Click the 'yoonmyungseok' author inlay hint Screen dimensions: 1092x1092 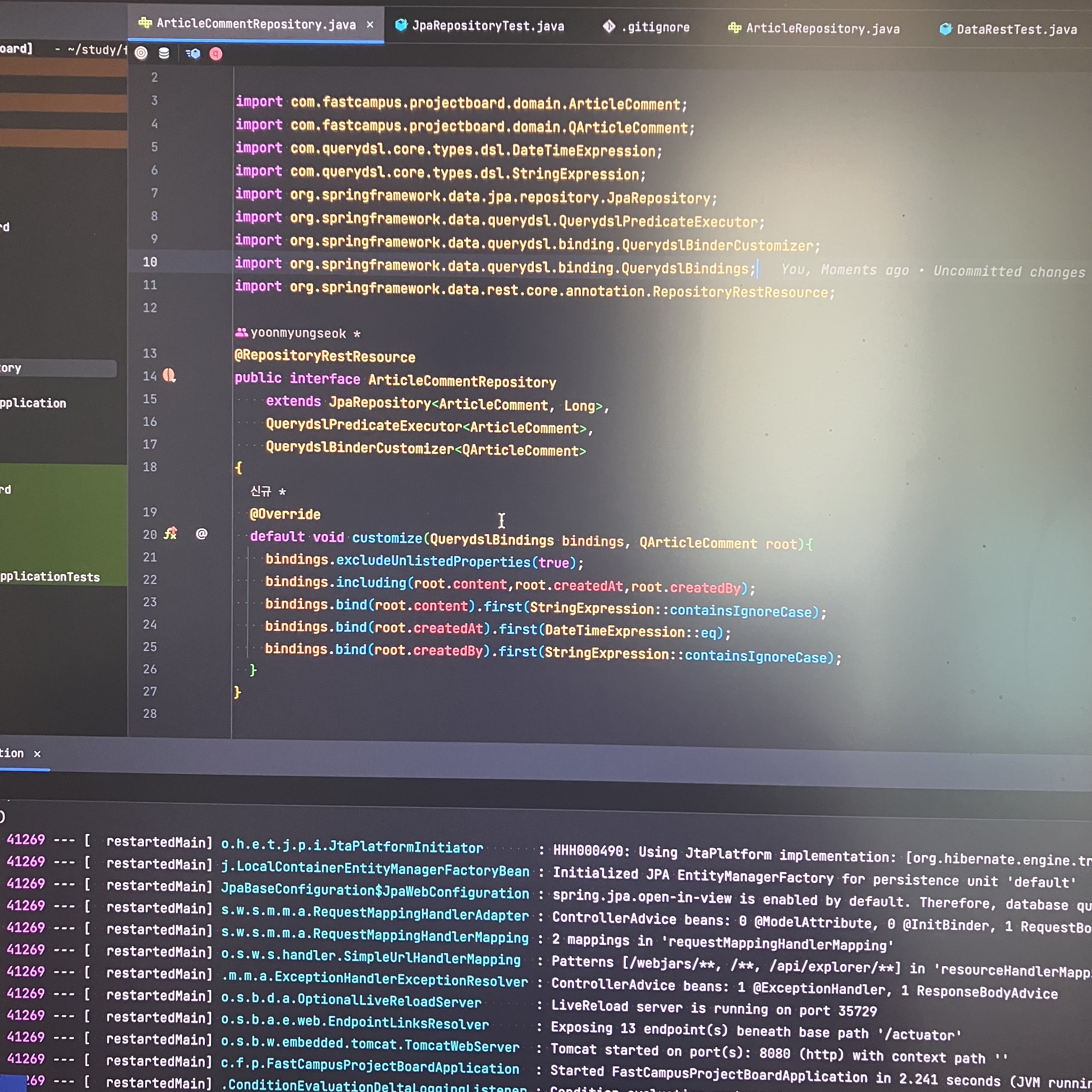coord(298,333)
